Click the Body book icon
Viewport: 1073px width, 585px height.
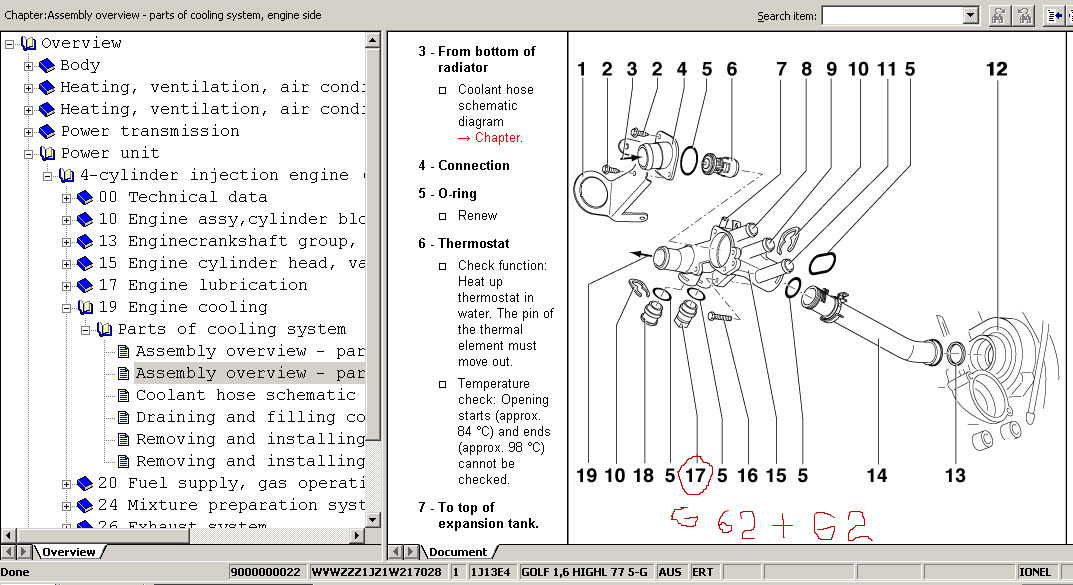(47, 66)
